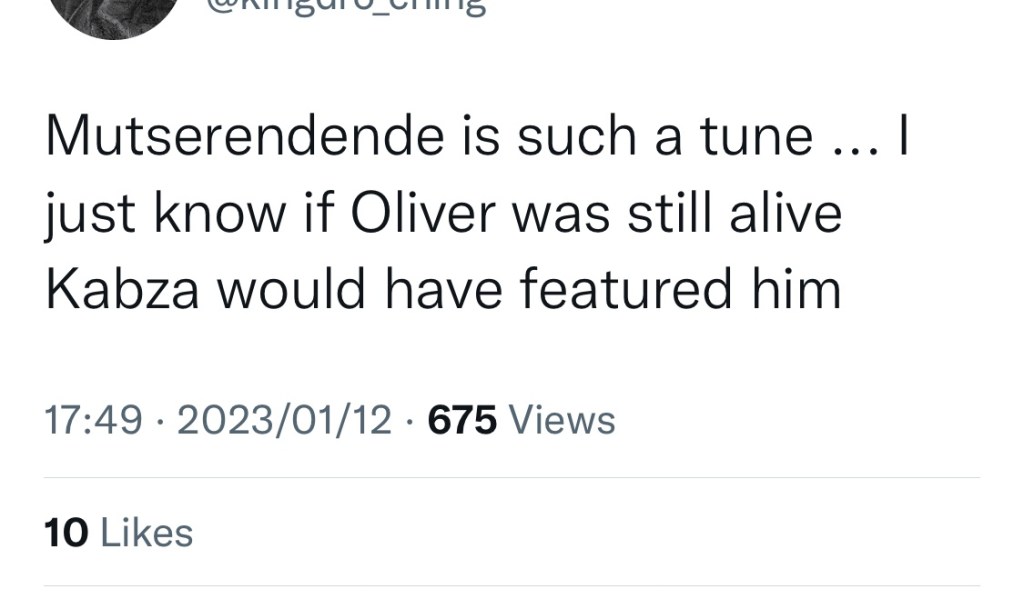Click the bold 10 likes count
The width and height of the screenshot is (1024, 599).
[66, 533]
